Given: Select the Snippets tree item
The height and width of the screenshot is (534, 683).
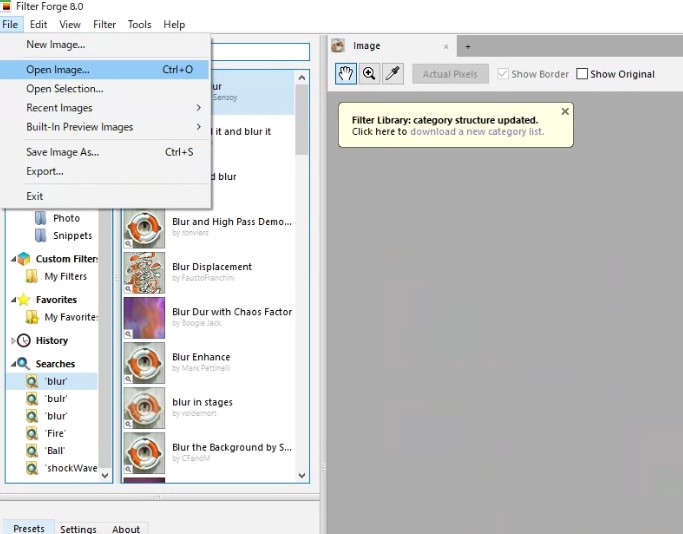Looking at the screenshot, I should coord(73,236).
